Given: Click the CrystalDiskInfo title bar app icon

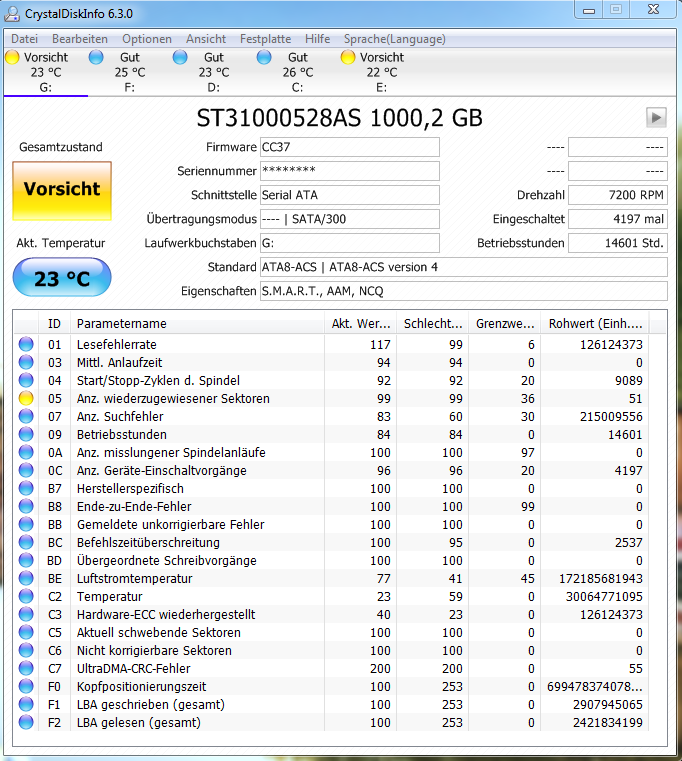Looking at the screenshot, I should click(x=12, y=14).
